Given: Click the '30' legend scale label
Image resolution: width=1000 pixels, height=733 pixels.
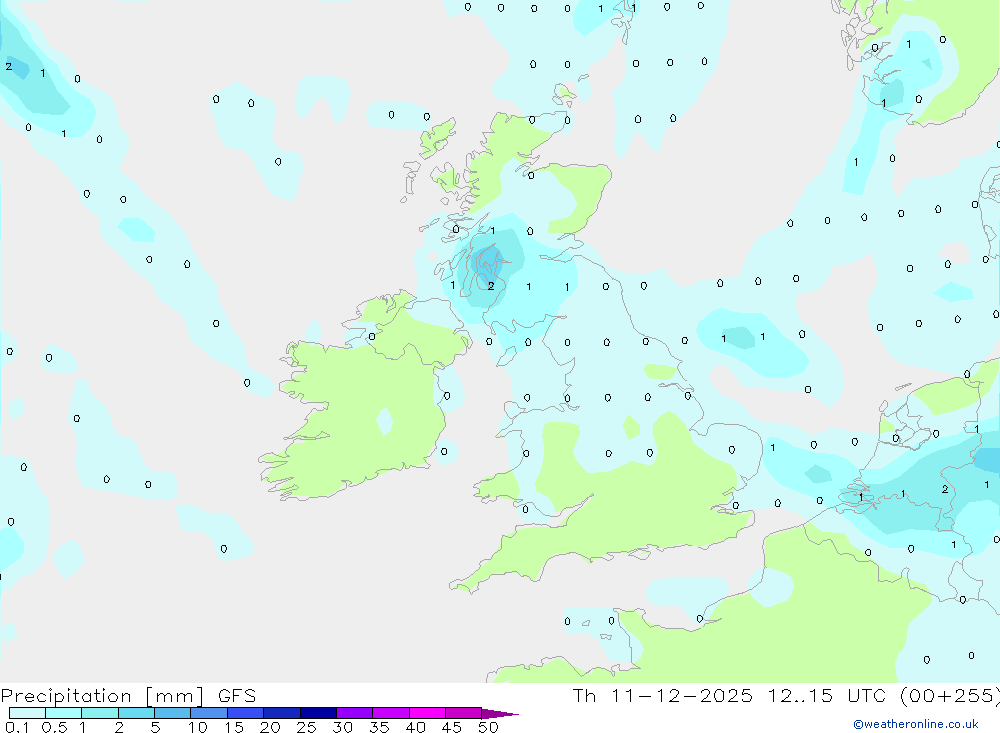Looking at the screenshot, I should (342, 727).
